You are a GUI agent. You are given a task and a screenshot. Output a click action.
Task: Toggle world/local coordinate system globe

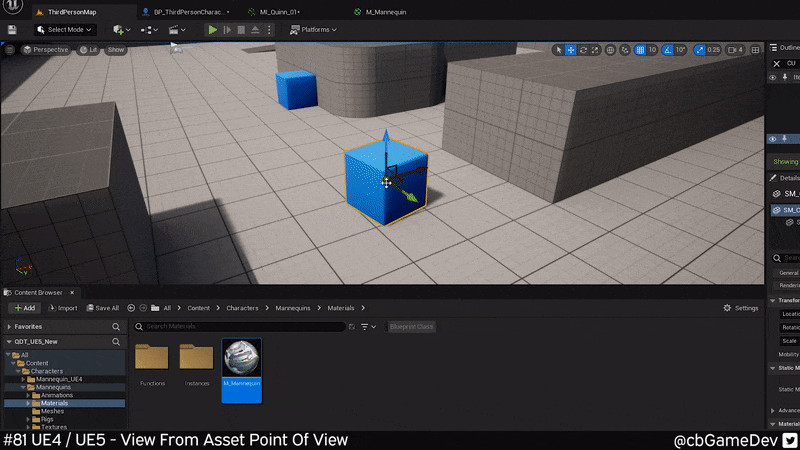pos(610,49)
